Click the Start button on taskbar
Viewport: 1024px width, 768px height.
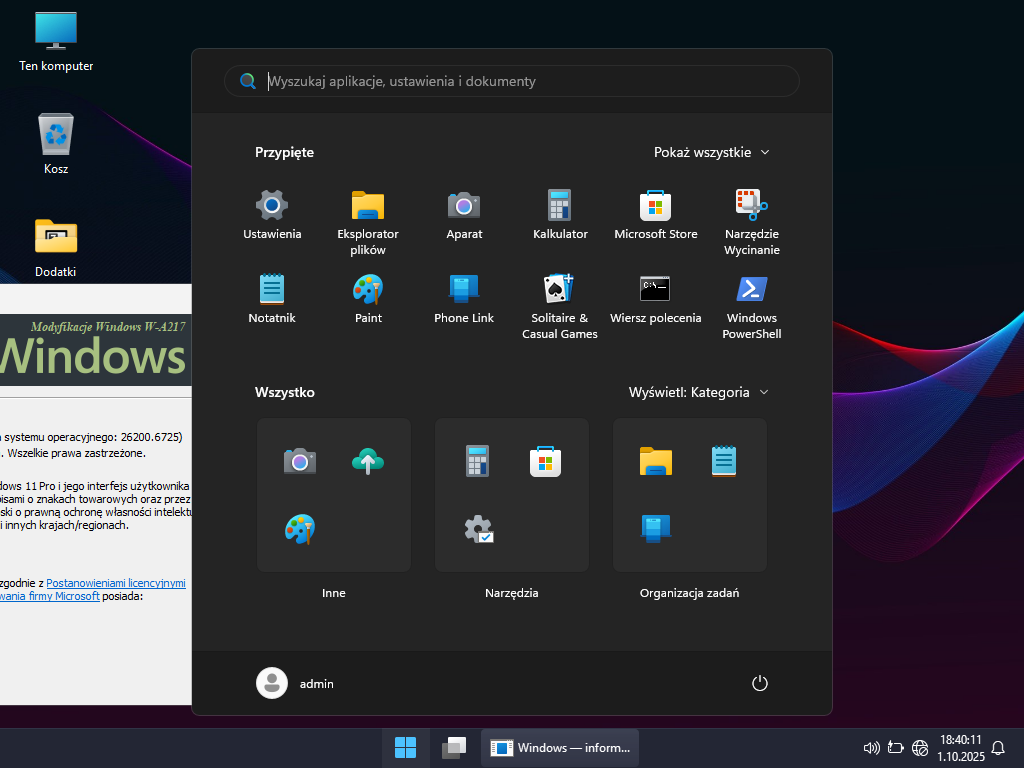pyautogui.click(x=406, y=747)
